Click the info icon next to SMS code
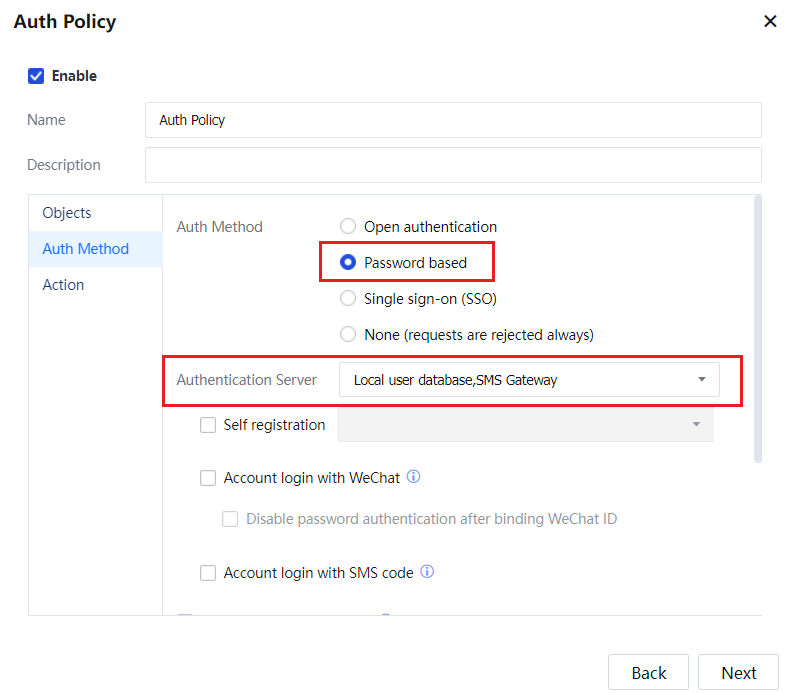The height and width of the screenshot is (693, 789). tap(427, 572)
